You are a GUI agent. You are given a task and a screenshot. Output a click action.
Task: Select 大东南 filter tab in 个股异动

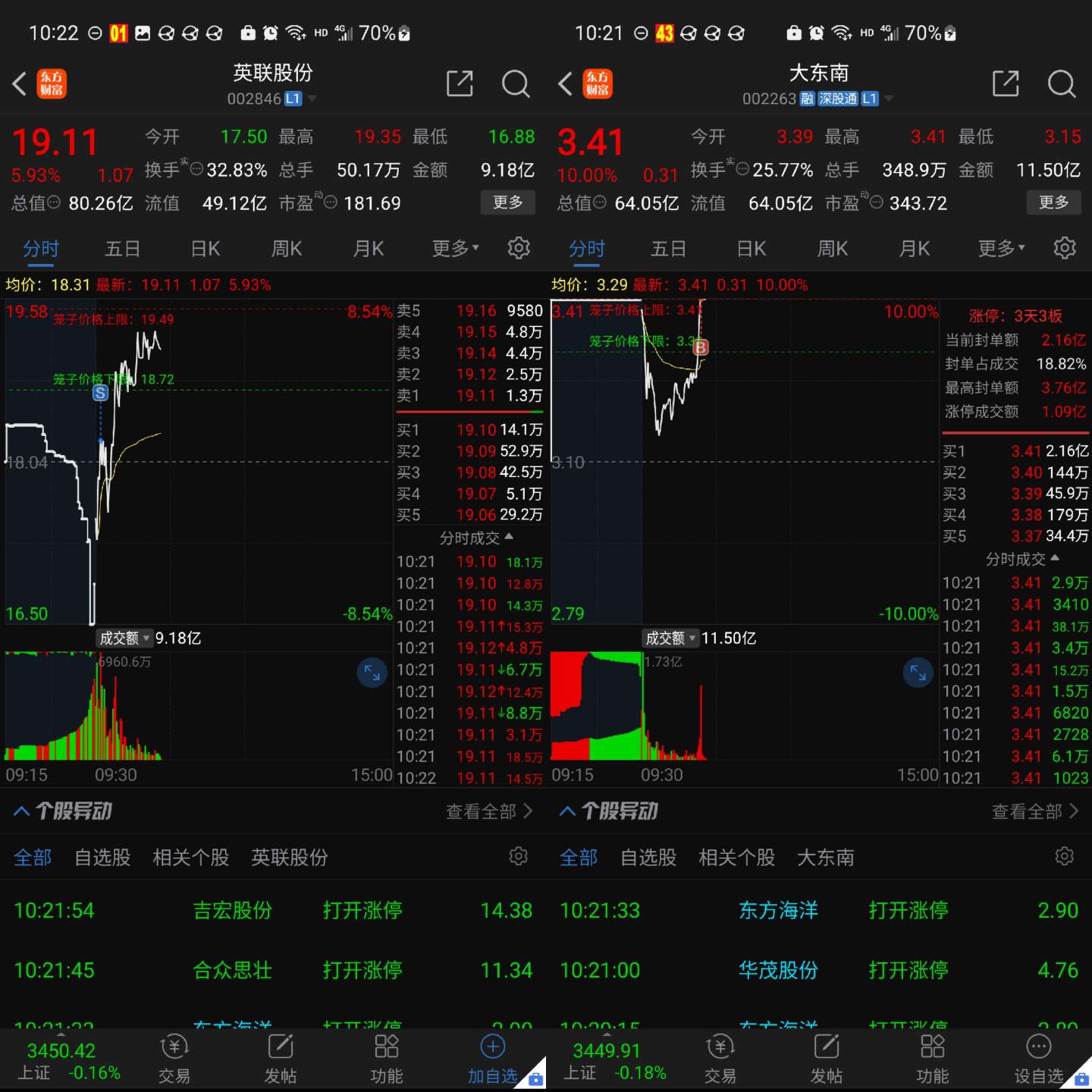pos(826,858)
